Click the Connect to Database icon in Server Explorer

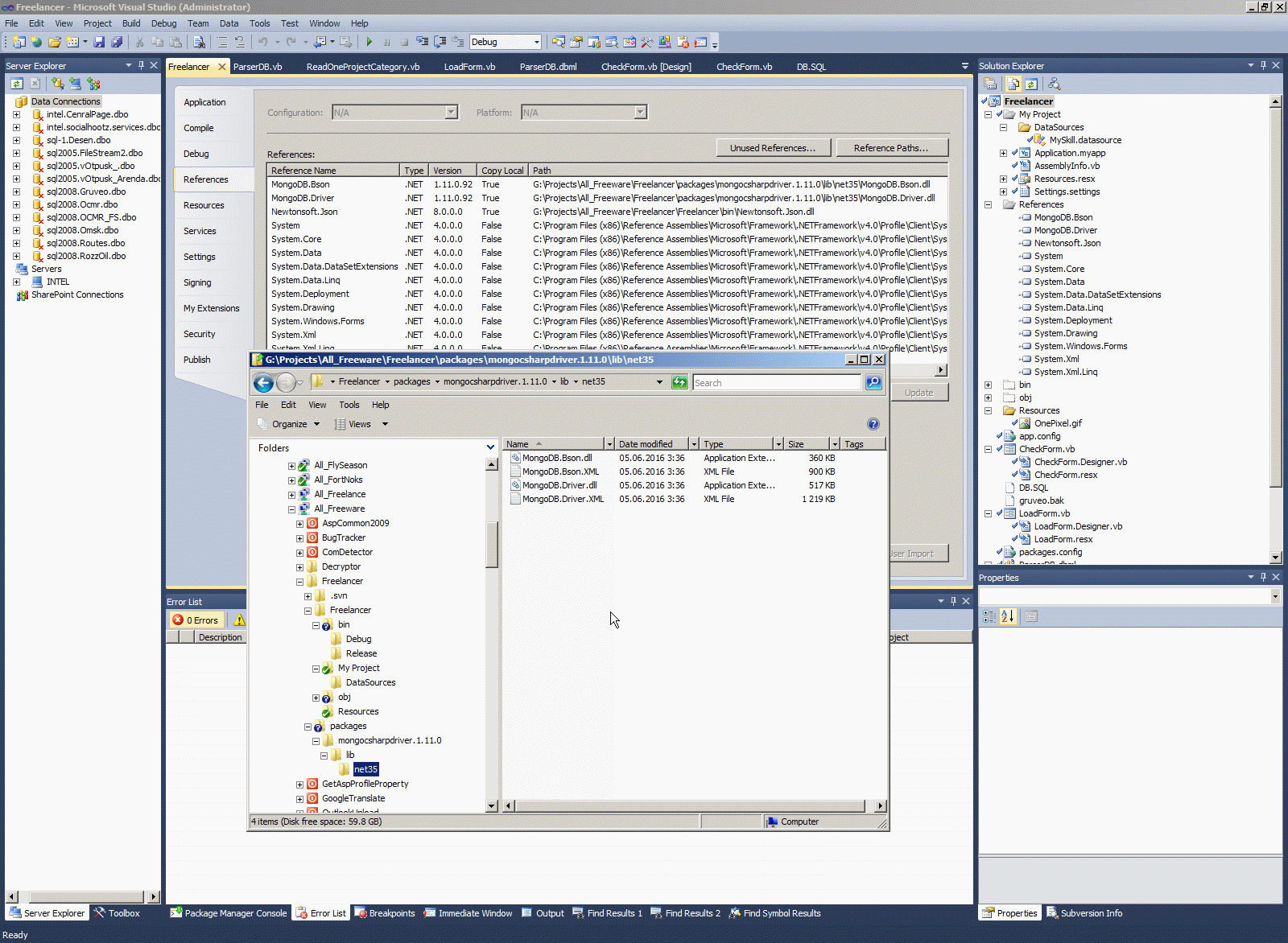tap(57, 83)
